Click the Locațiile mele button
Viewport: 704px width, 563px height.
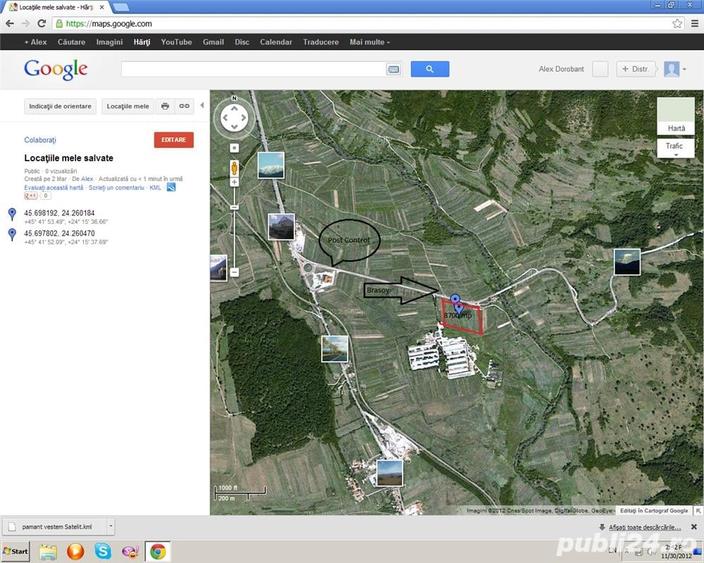point(128,106)
